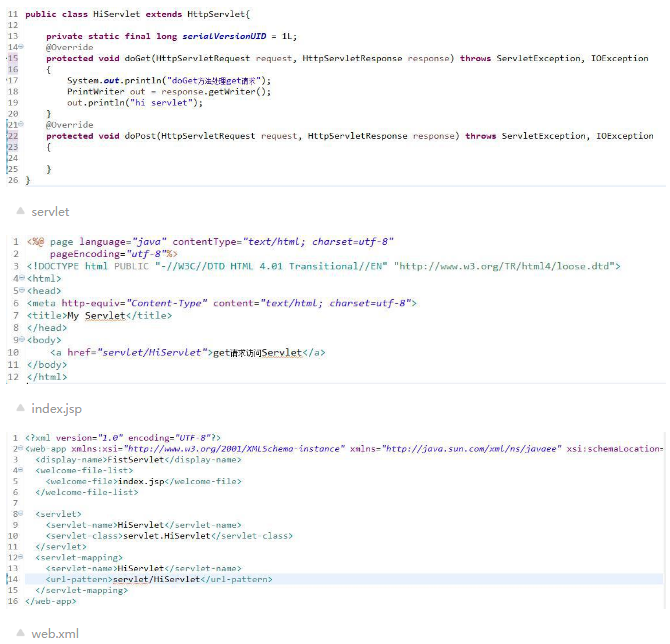Image resolution: width=670 pixels, height=644 pixels.
Task: Click the pencil icon beside the servlet caption
Action: tap(18, 212)
